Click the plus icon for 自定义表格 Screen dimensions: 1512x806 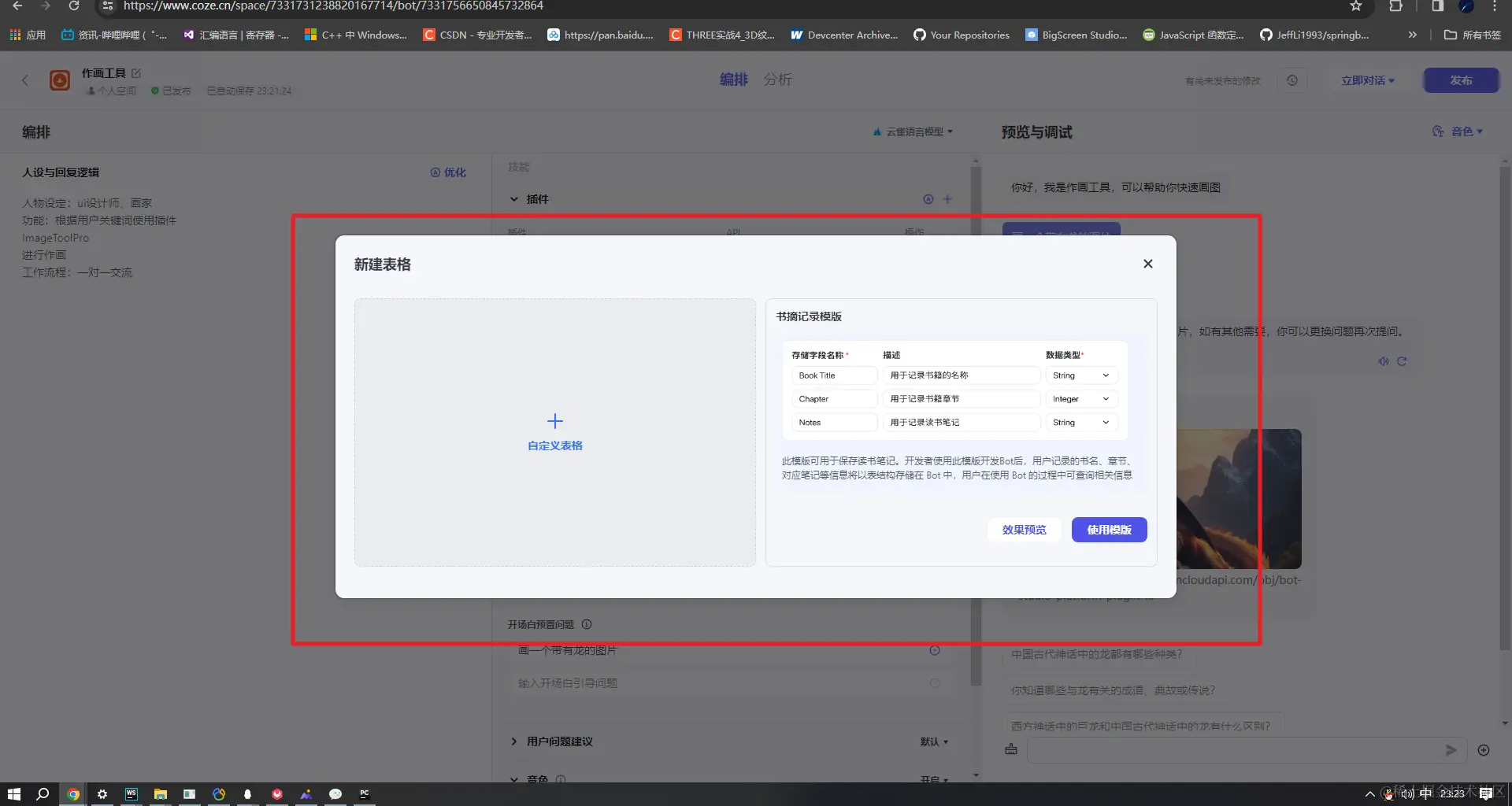click(x=555, y=421)
